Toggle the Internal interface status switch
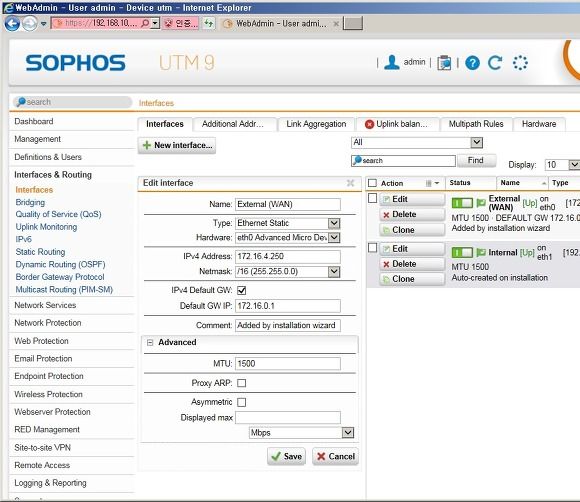The image size is (580, 502). (x=462, y=253)
